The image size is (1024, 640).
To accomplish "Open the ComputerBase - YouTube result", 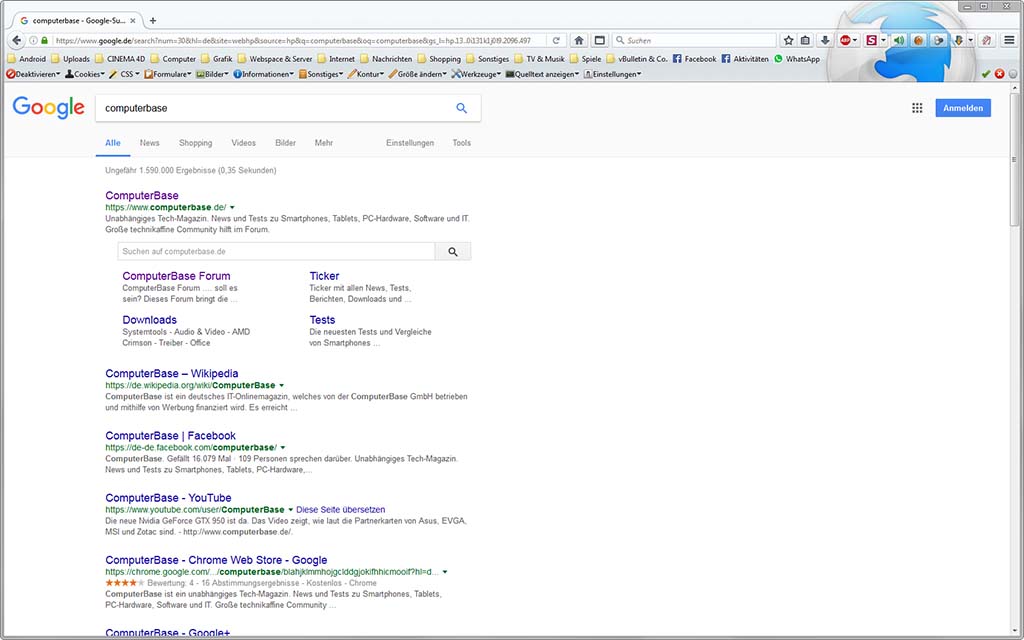I will 168,498.
